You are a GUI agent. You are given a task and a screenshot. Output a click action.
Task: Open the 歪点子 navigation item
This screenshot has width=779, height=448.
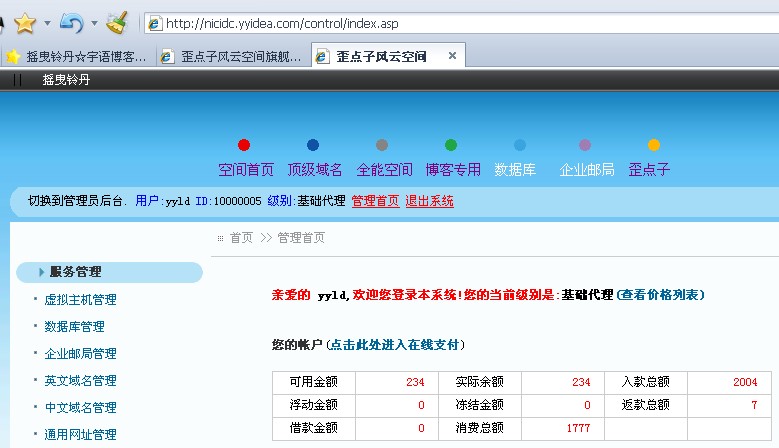pyautogui.click(x=649, y=170)
